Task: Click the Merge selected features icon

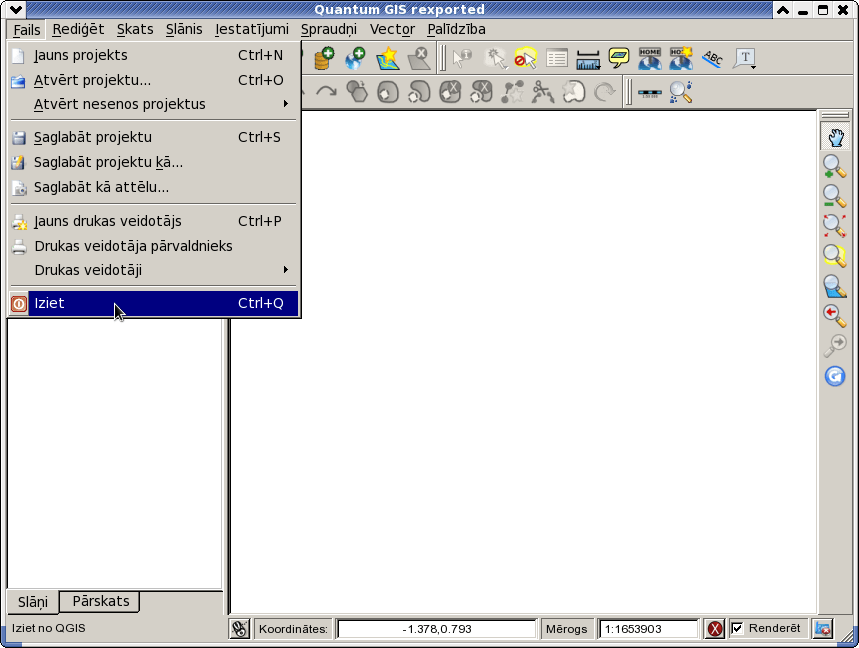Action: coord(574,91)
